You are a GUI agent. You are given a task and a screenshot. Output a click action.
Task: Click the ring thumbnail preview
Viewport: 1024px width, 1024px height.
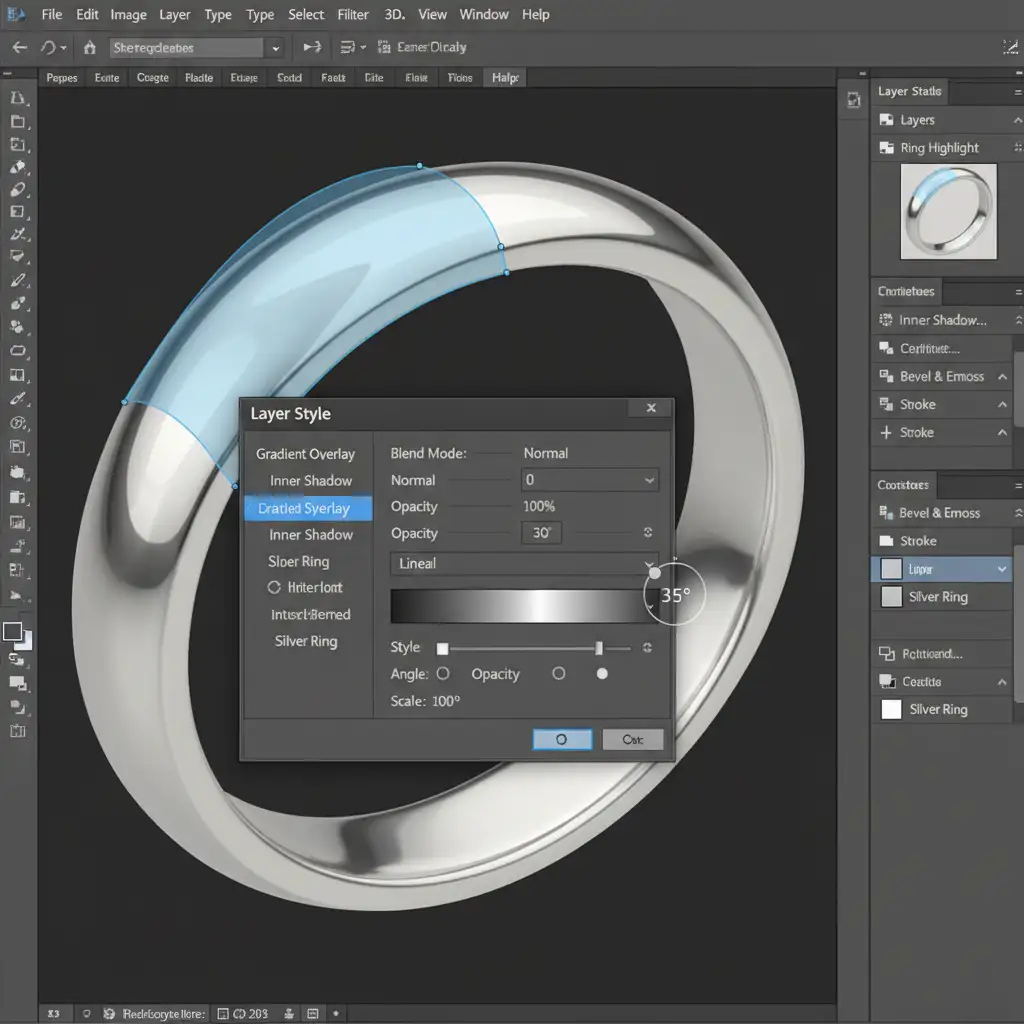click(948, 211)
